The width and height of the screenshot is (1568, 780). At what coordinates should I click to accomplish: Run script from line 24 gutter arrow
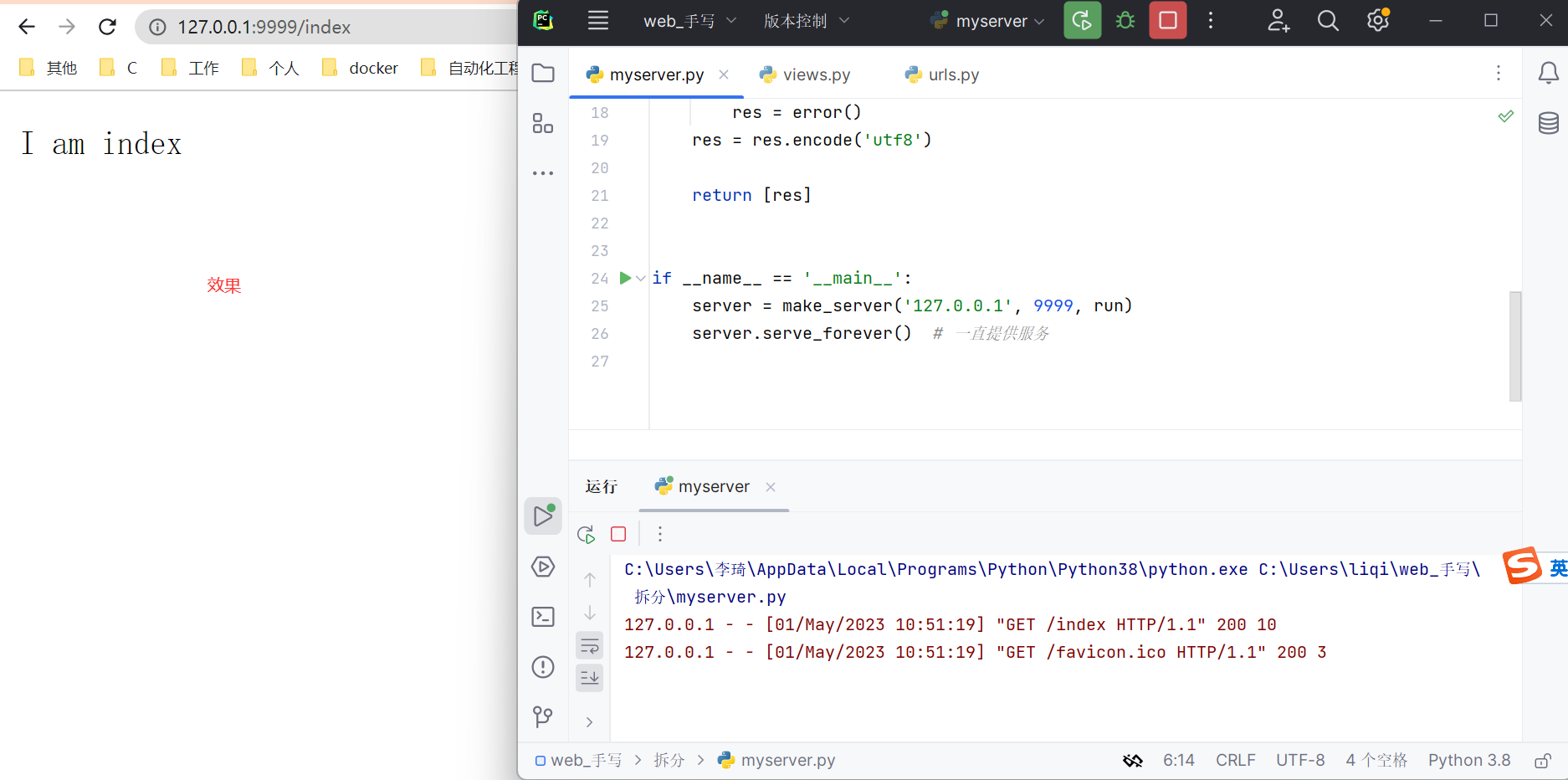click(x=625, y=278)
